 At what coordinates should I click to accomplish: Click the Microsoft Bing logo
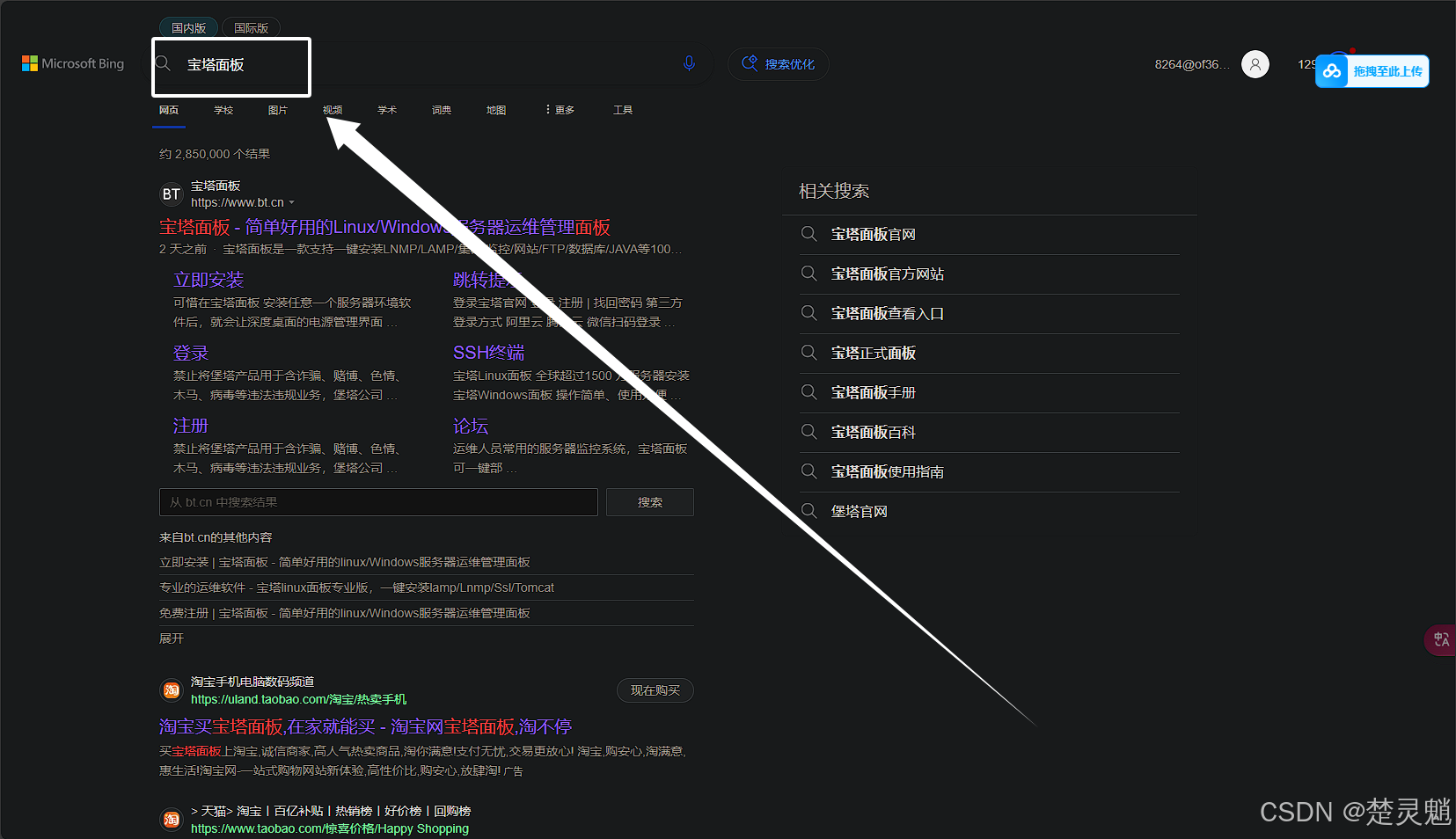pyautogui.click(x=73, y=63)
